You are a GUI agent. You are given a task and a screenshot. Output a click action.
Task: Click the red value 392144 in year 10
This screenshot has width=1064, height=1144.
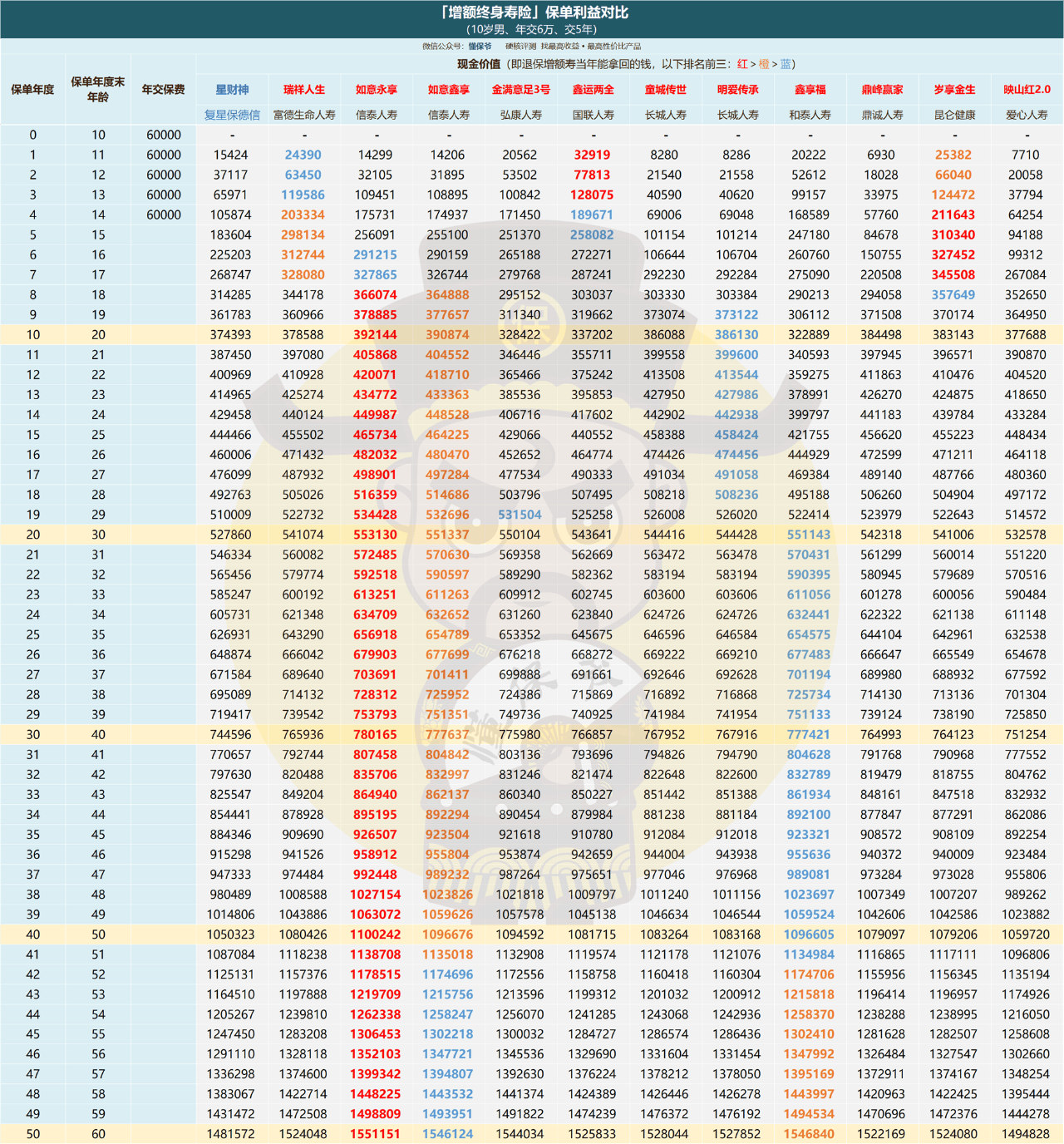[375, 334]
